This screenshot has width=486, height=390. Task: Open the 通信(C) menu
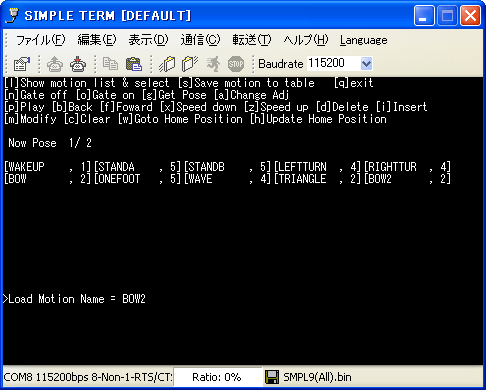point(200,40)
